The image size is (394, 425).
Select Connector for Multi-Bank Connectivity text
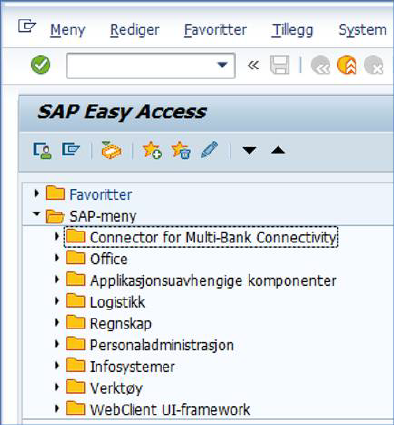click(x=213, y=238)
